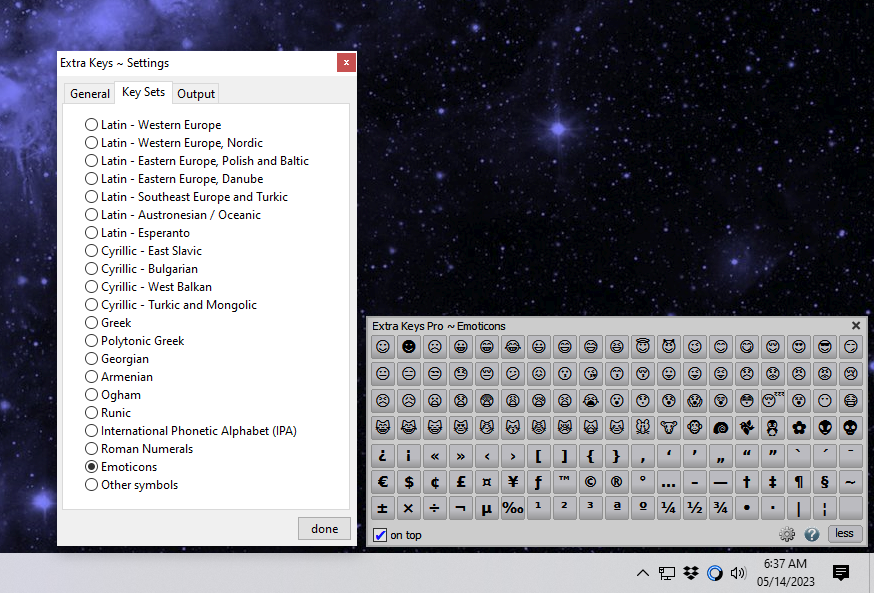The image size is (874, 593).
Task: Insert the euro sign key
Action: (382, 482)
